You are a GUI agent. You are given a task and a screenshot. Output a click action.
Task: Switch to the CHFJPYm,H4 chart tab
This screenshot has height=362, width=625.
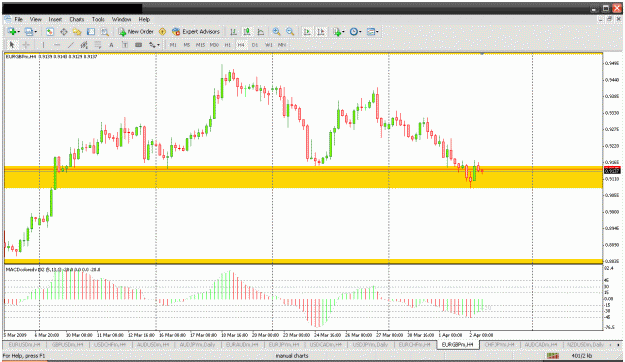(499, 344)
